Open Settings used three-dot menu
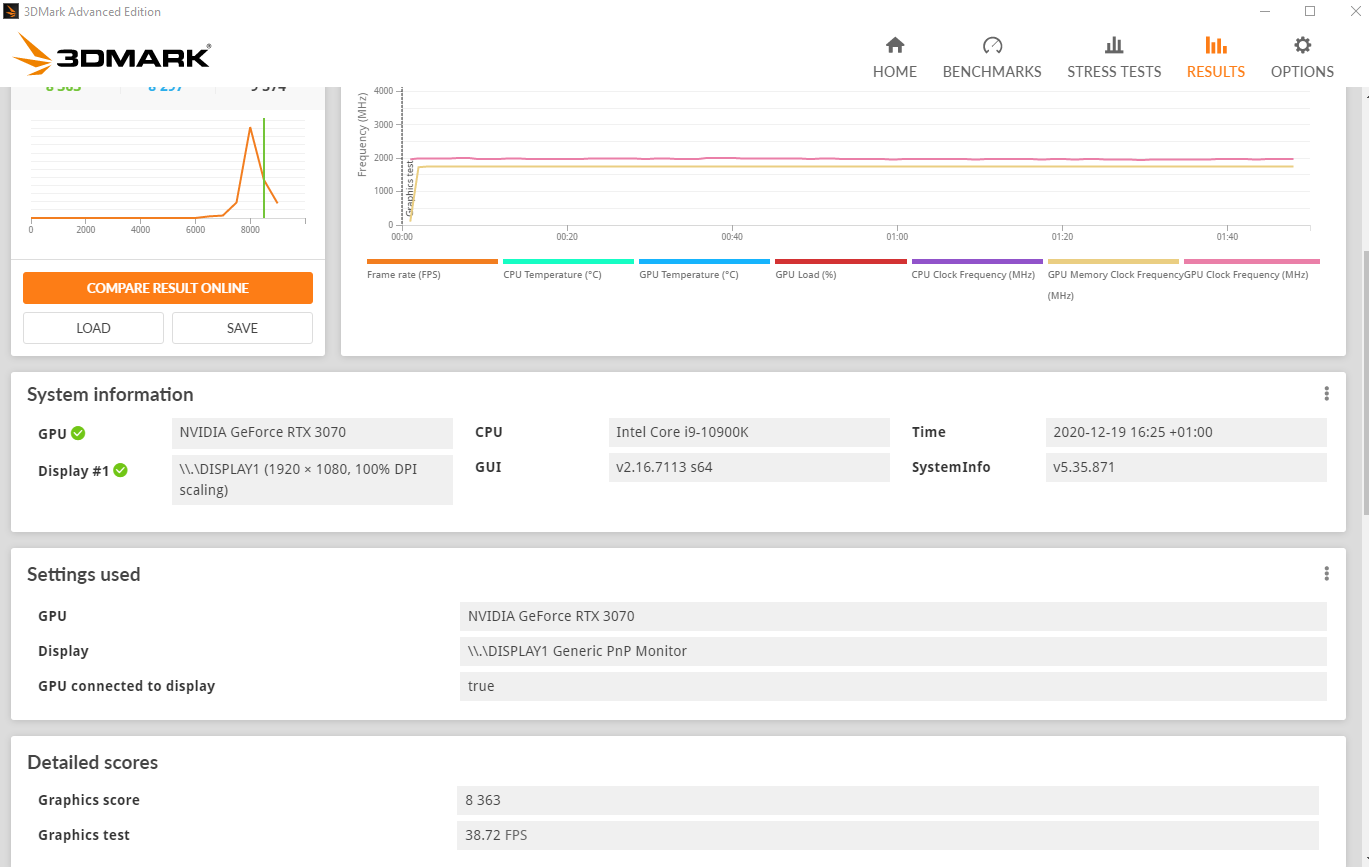 [x=1326, y=574]
